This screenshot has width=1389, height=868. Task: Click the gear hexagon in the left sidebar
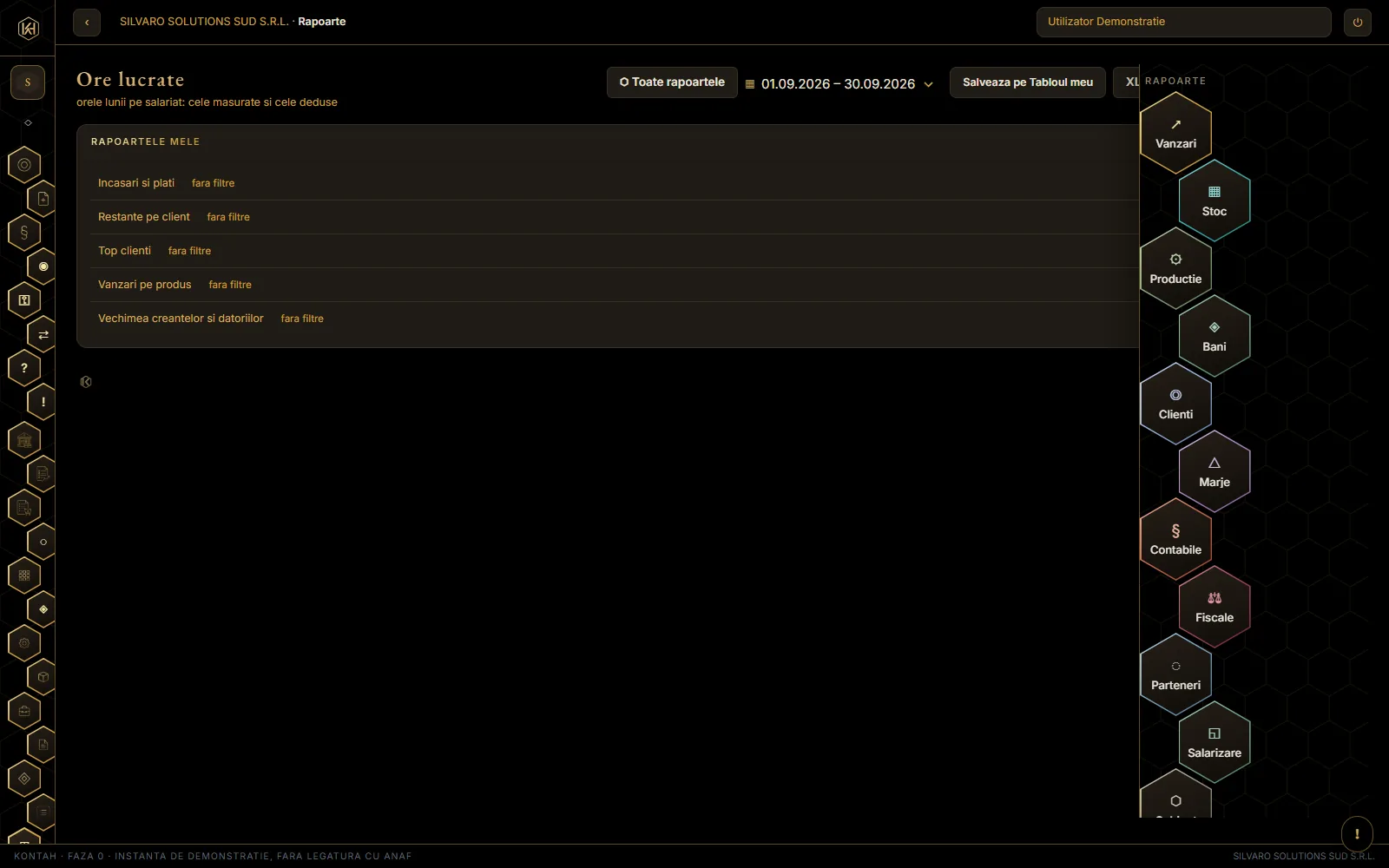pos(24,643)
